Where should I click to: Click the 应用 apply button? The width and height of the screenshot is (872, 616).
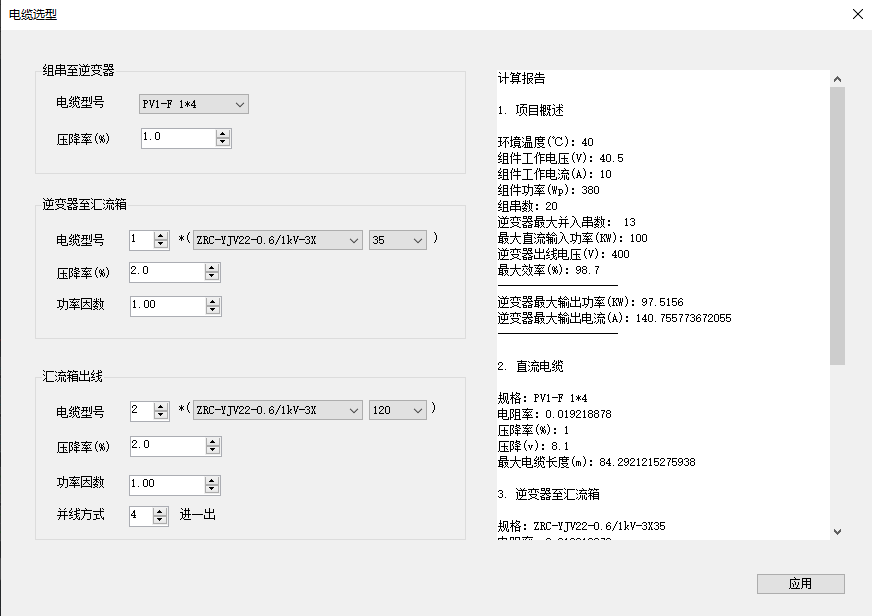pyautogui.click(x=800, y=584)
